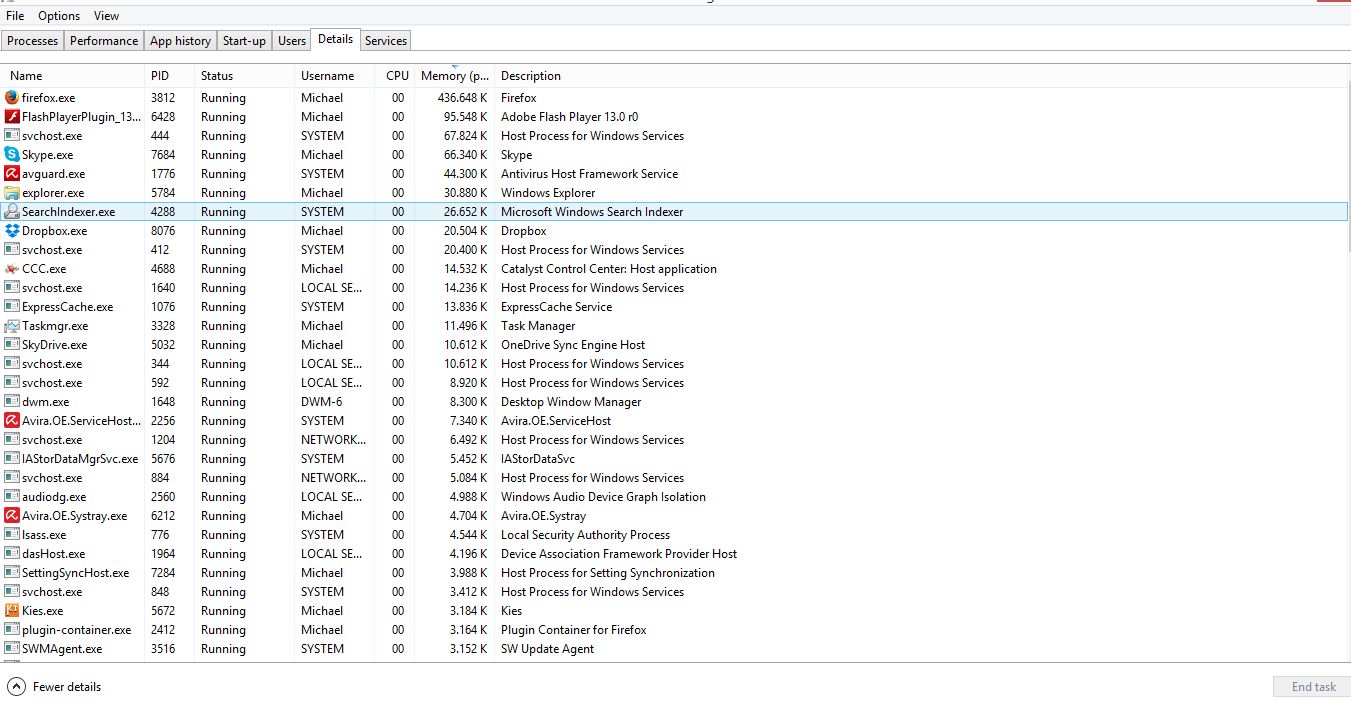The height and width of the screenshot is (704, 1351).
Task: Click the Kies.exe icon
Action: coord(12,611)
